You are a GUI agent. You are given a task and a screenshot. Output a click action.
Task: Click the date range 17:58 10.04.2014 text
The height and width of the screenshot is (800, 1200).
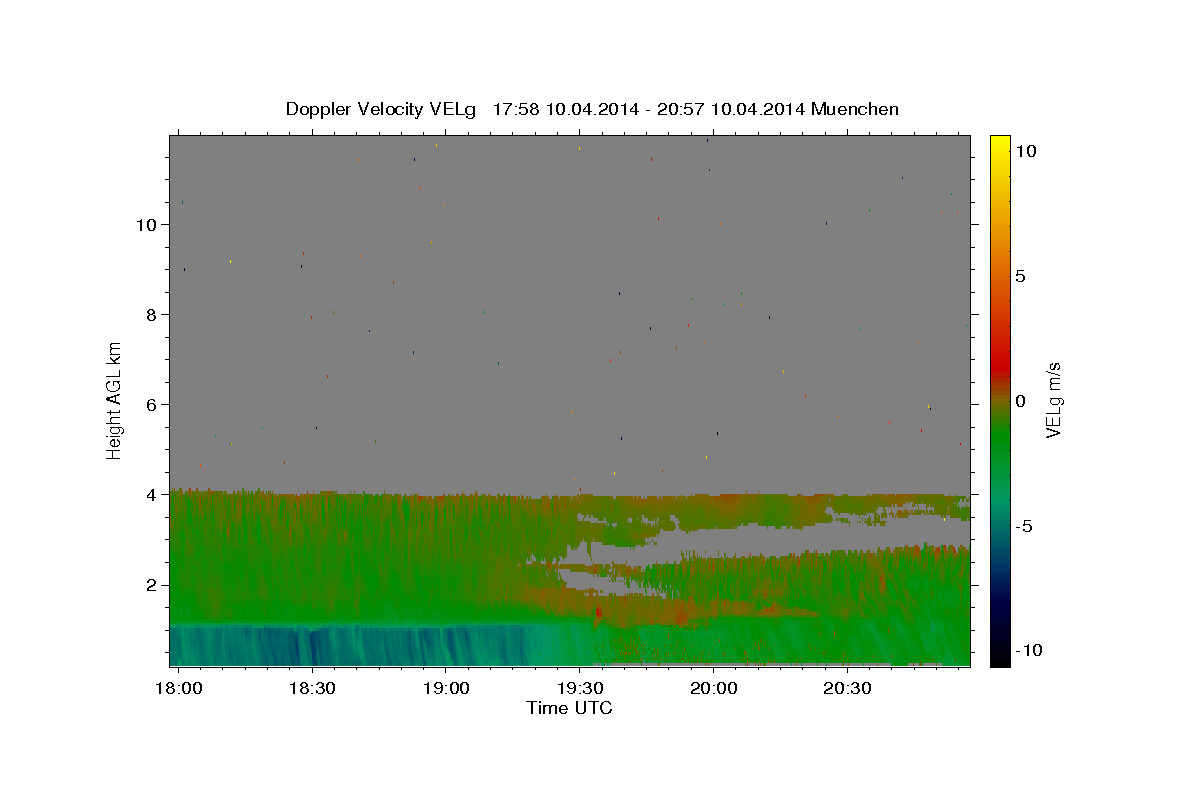pos(565,109)
